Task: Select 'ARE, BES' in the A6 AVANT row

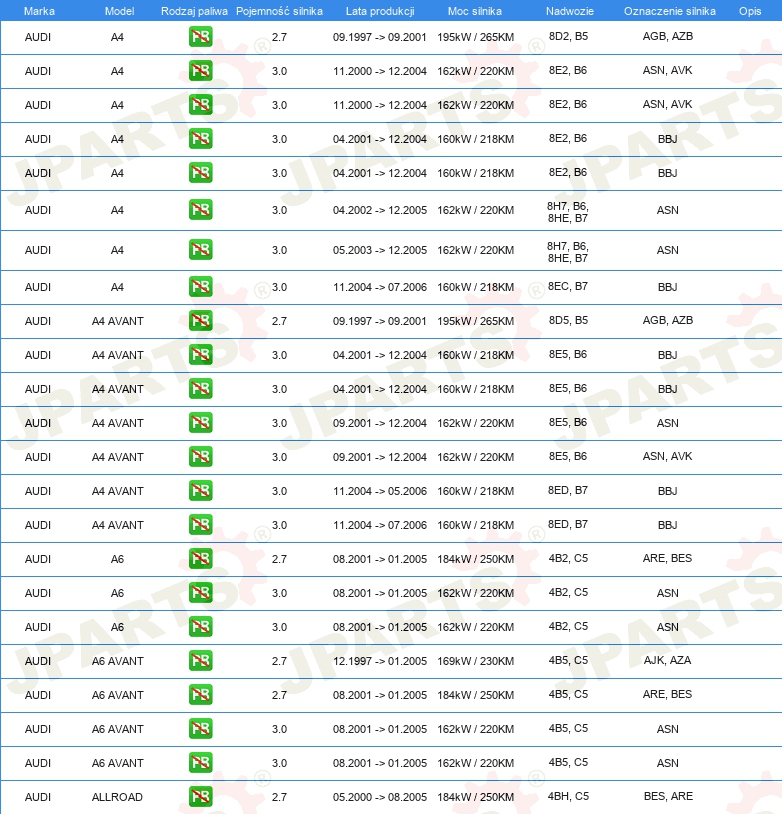Action: pyautogui.click(x=668, y=694)
